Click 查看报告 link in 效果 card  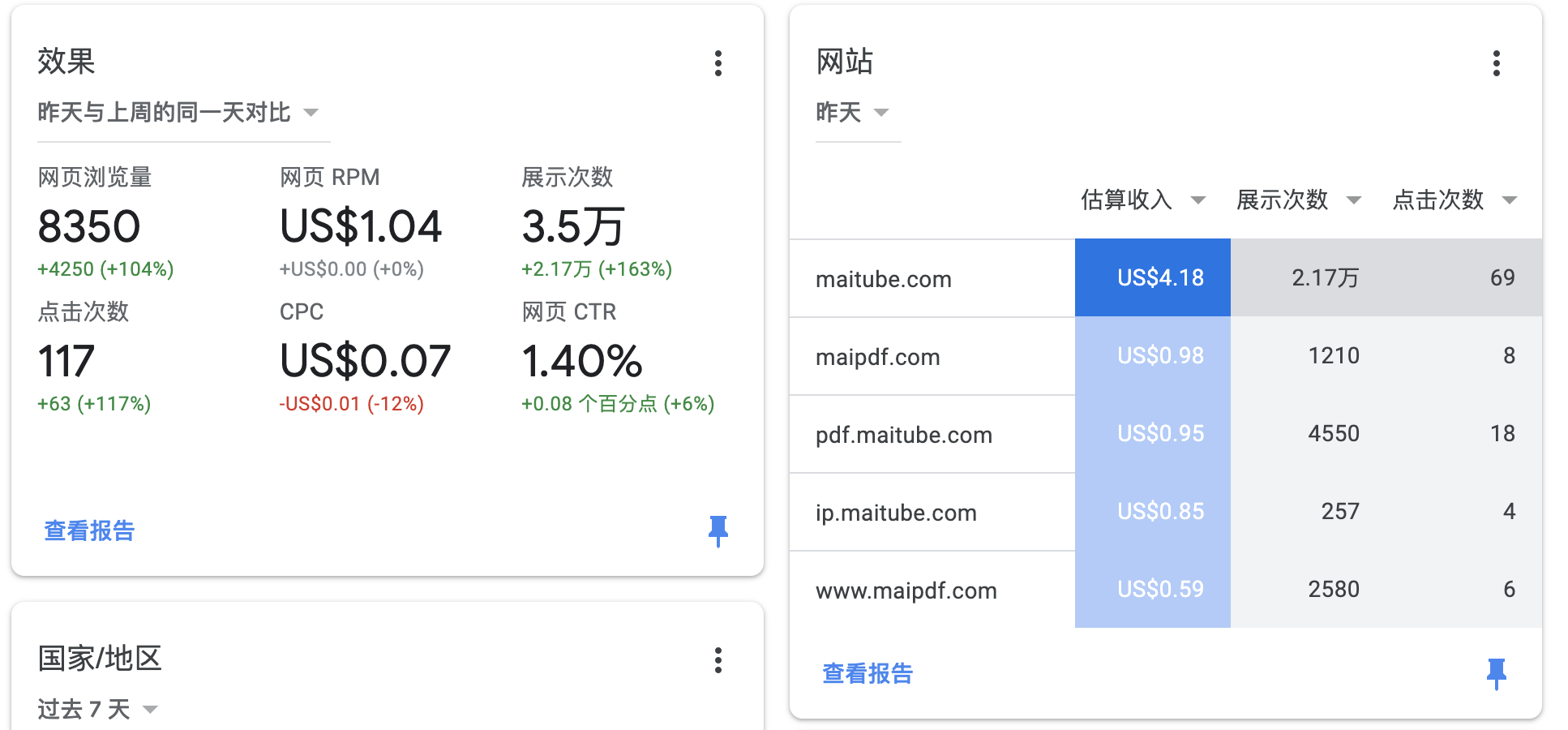pyautogui.click(x=89, y=530)
